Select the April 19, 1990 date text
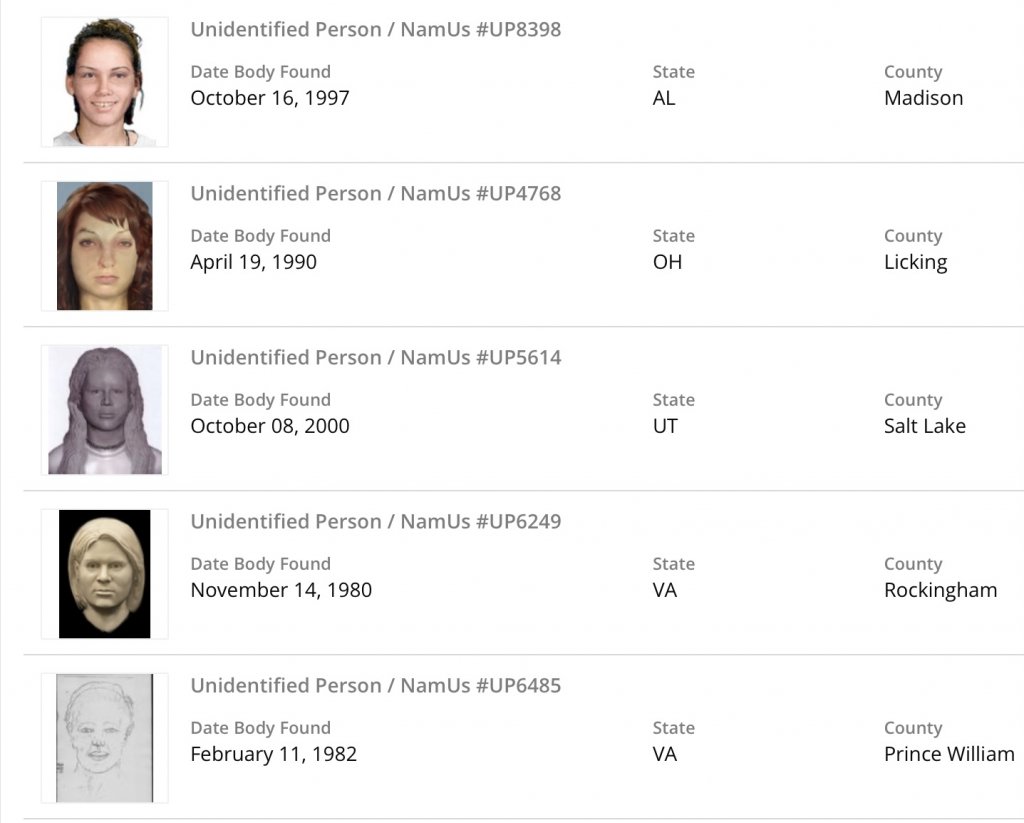 tap(253, 262)
